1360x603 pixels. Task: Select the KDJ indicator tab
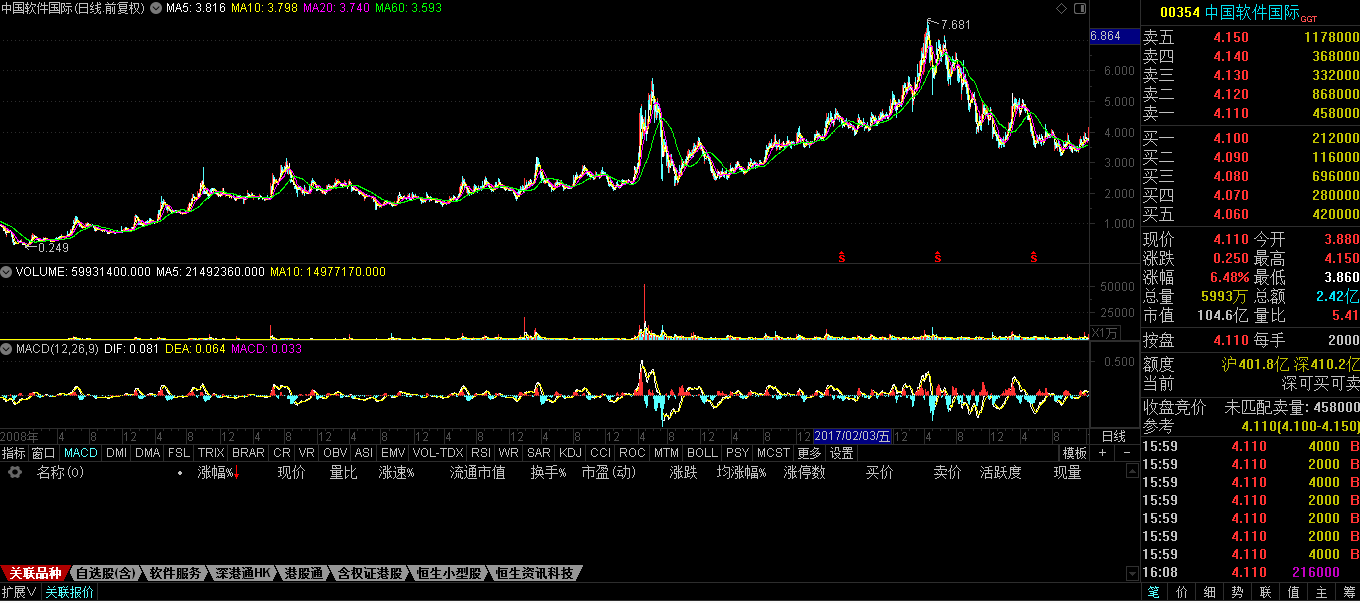click(x=570, y=453)
